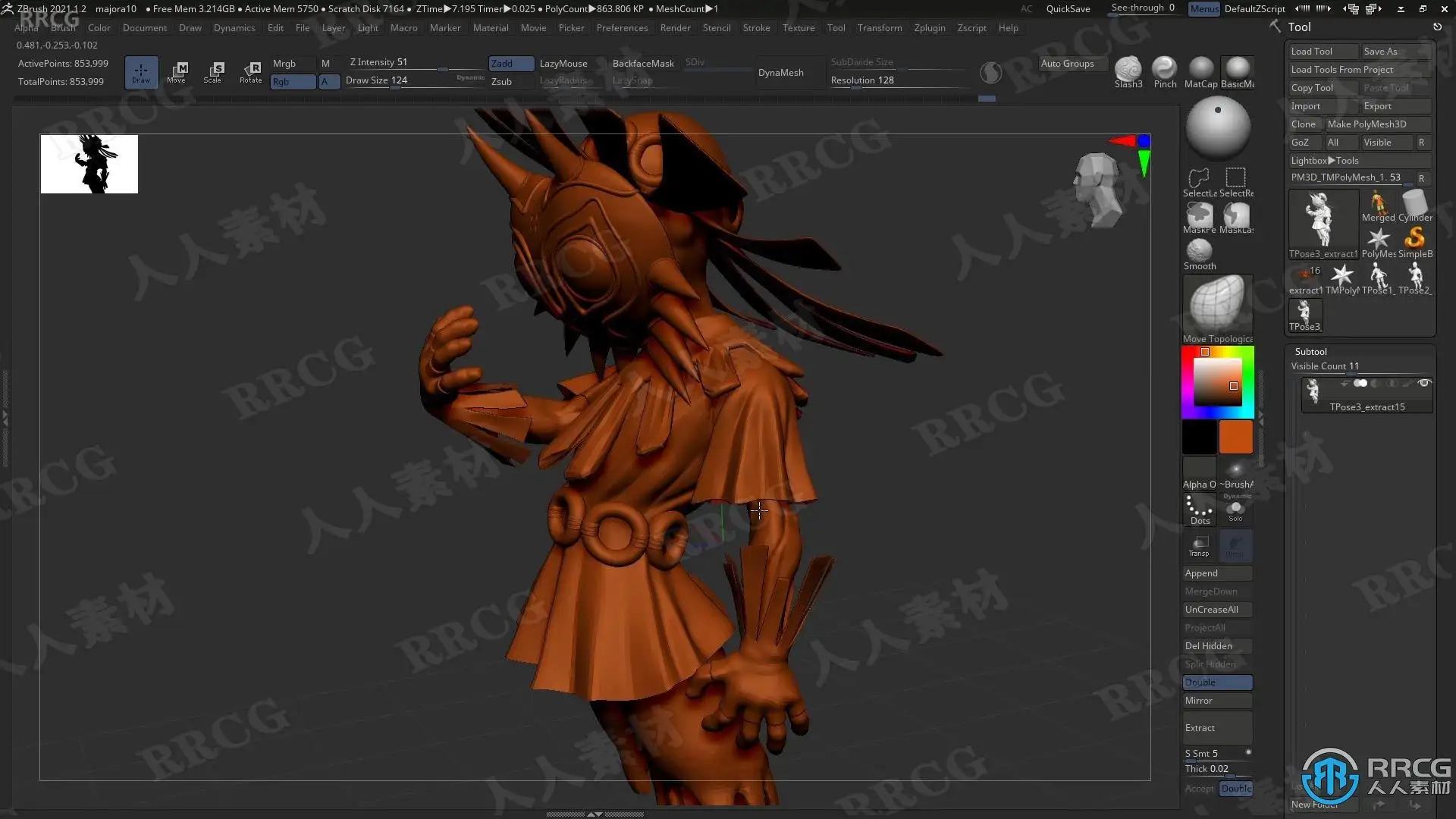The image size is (1456, 819).
Task: Pick the orange main color swatch
Action: click(1235, 438)
